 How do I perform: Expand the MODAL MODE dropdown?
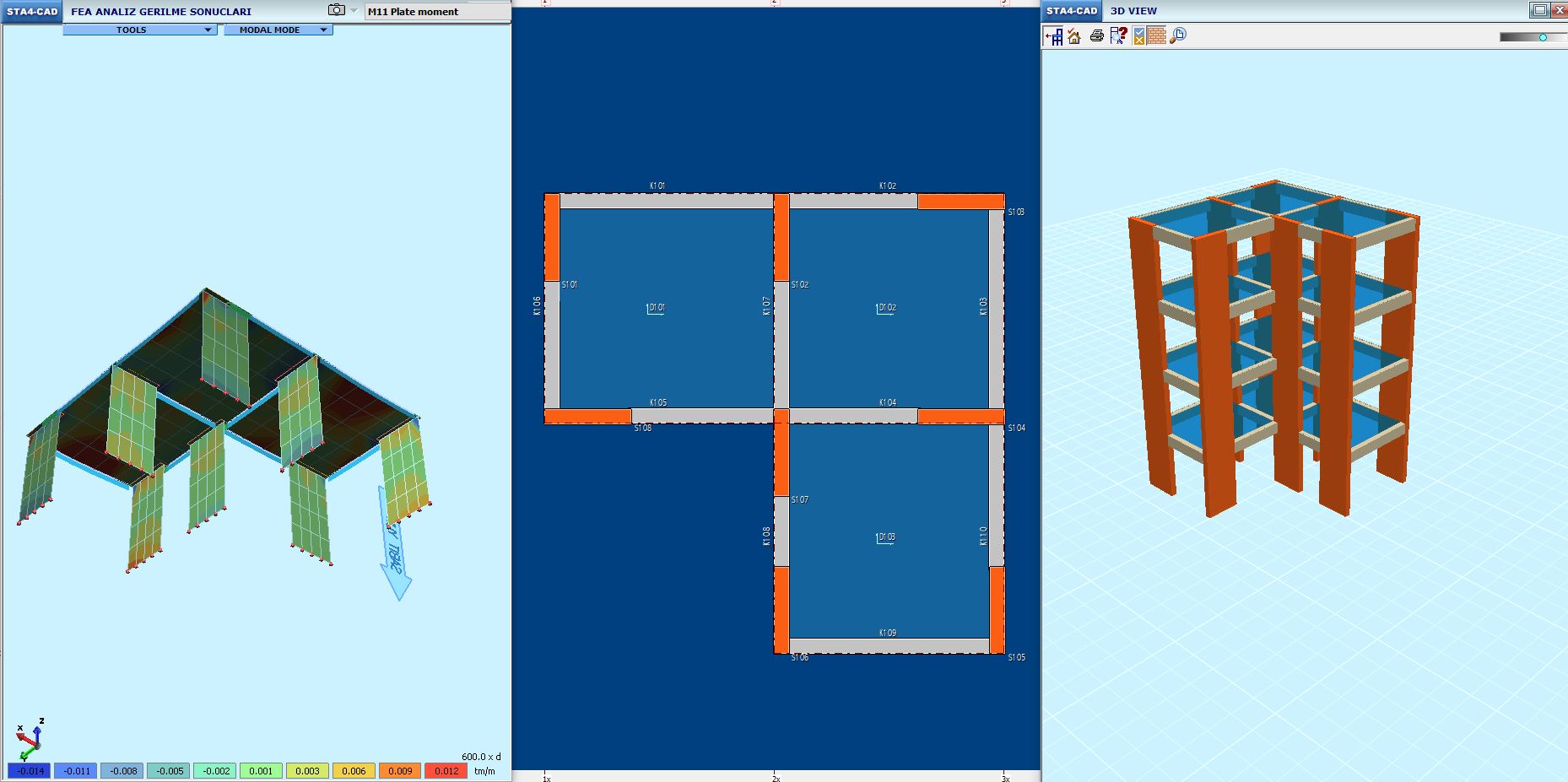click(278, 30)
